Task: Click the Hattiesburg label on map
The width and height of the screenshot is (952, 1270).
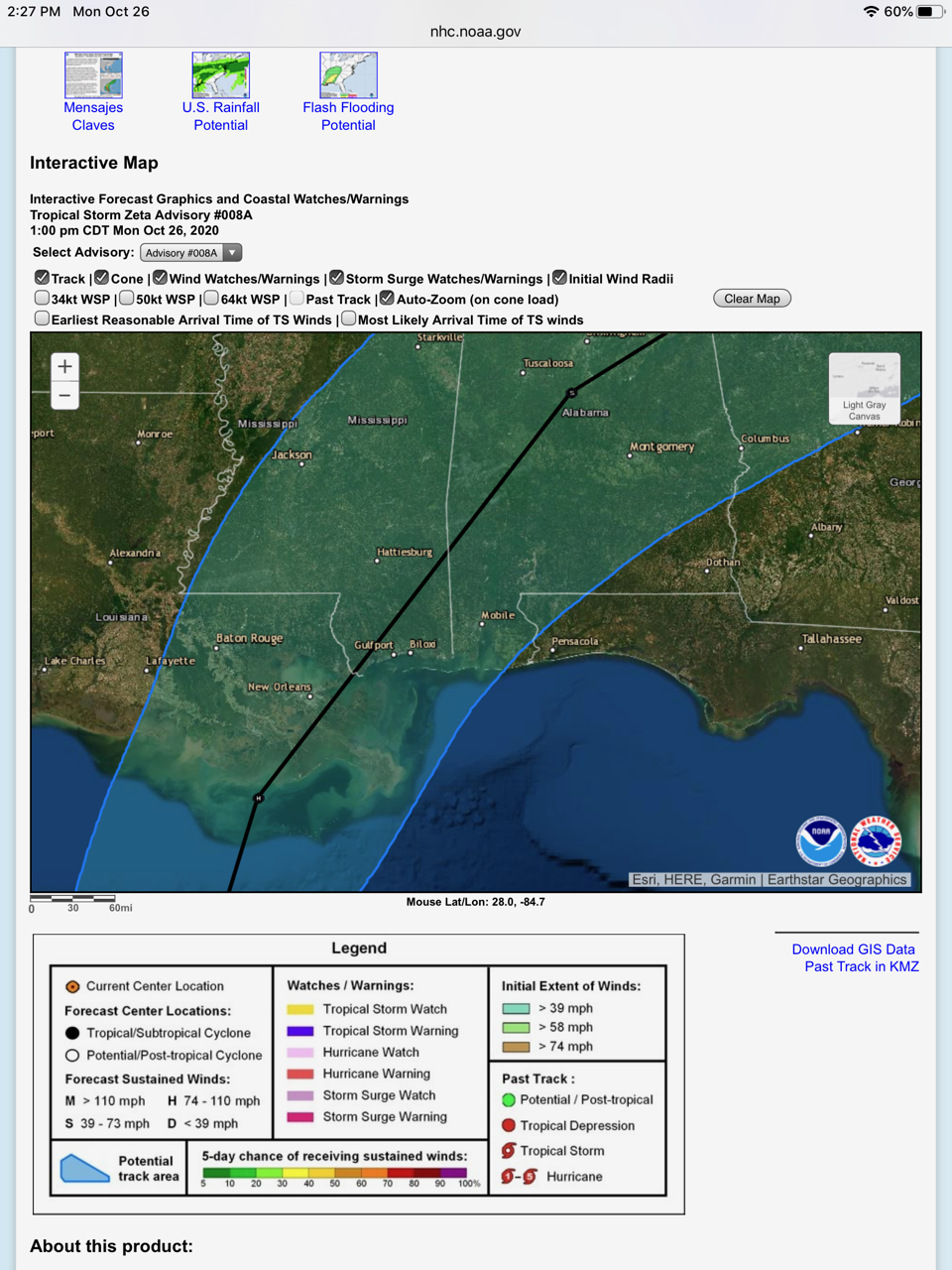Action: (405, 552)
